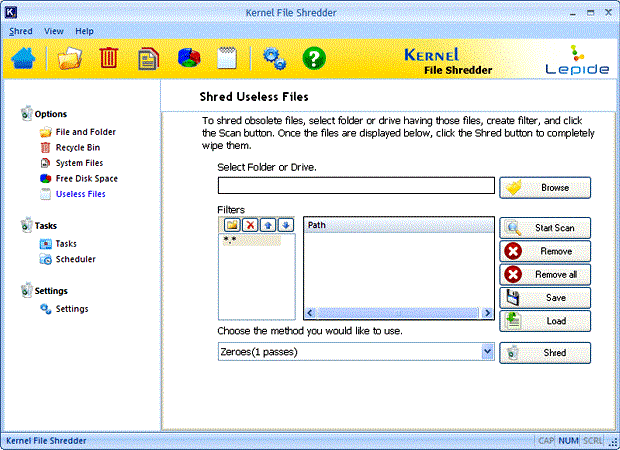Click the Load button
Screen dimensions: 620x450
[545, 321]
